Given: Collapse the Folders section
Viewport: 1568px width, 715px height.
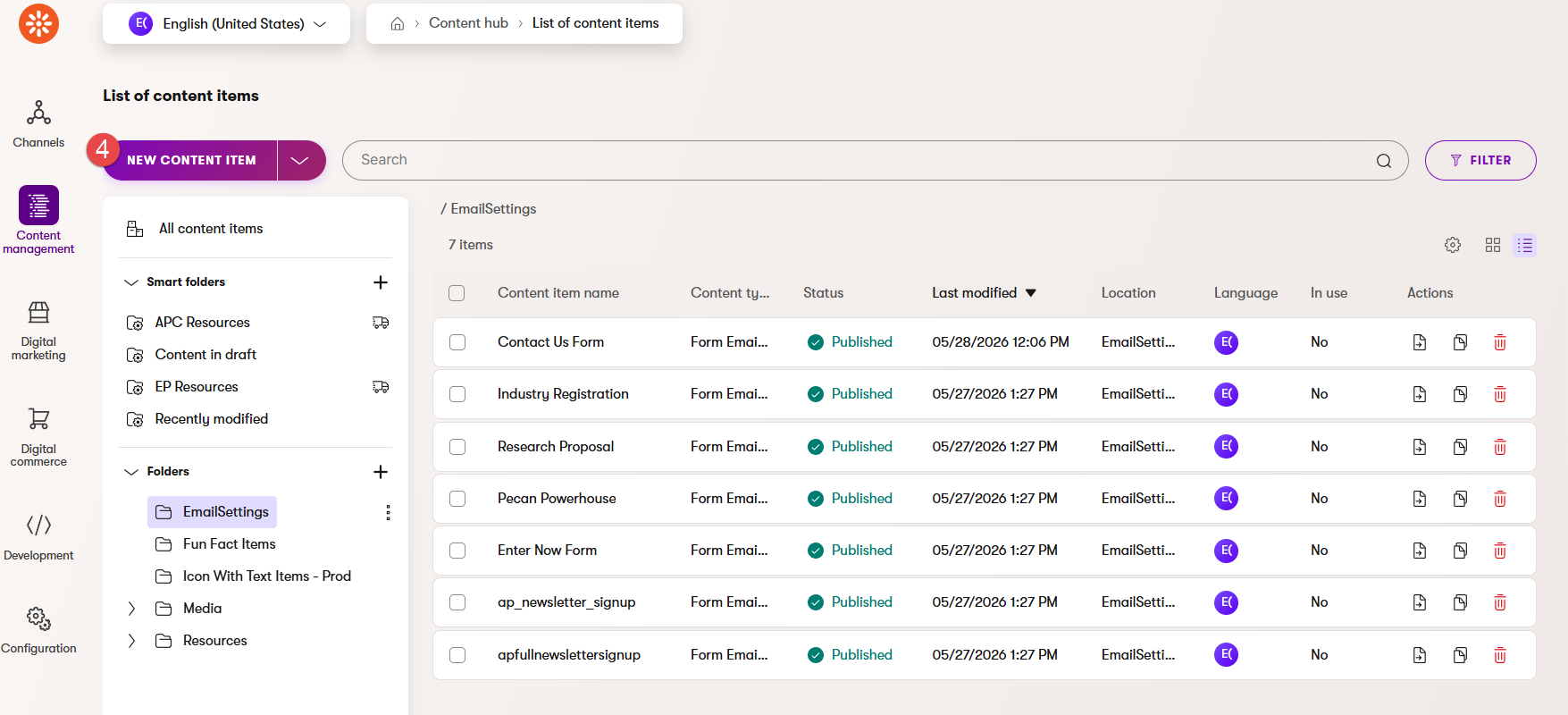Looking at the screenshot, I should pyautogui.click(x=131, y=472).
